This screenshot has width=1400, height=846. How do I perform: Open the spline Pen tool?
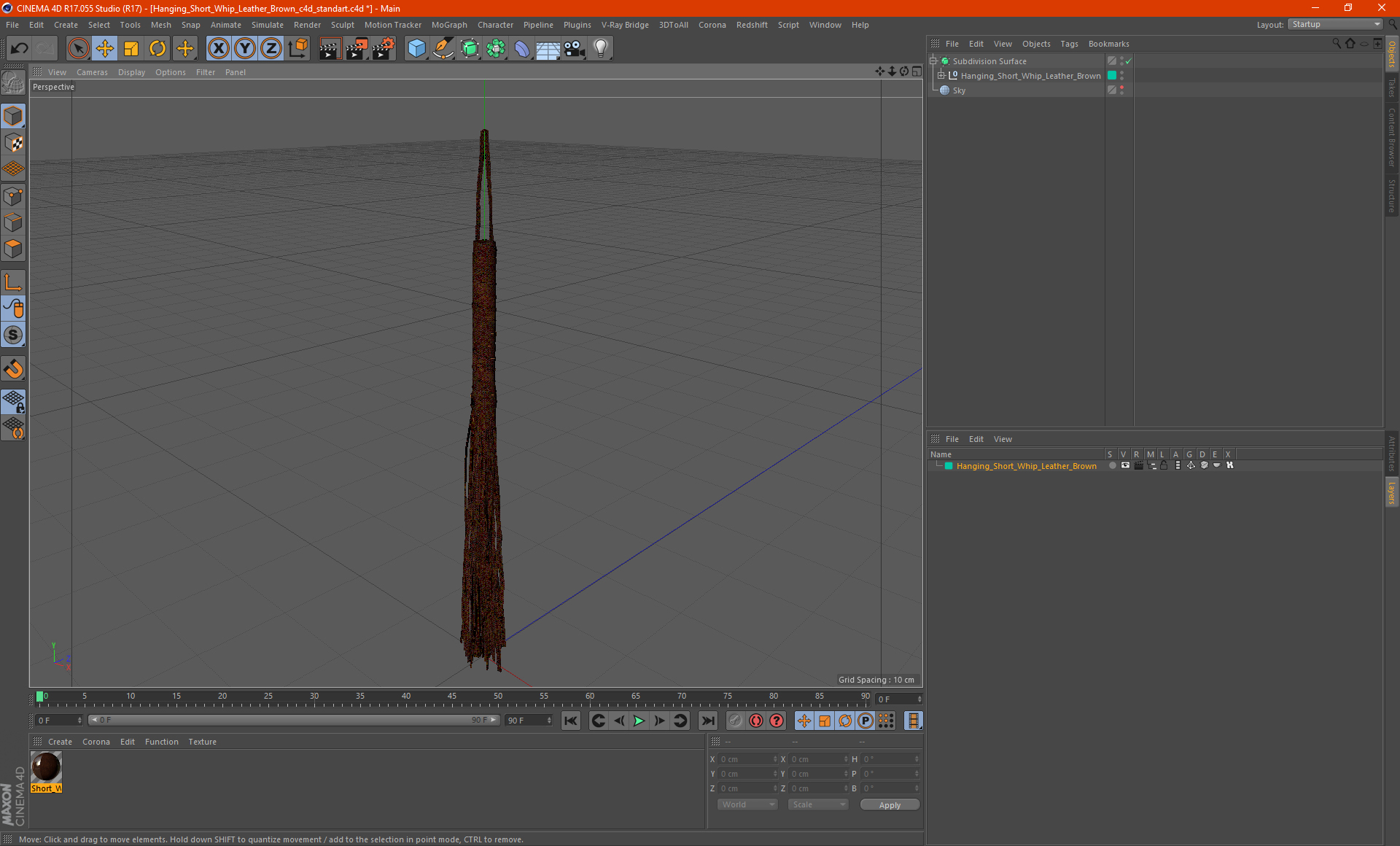443,48
